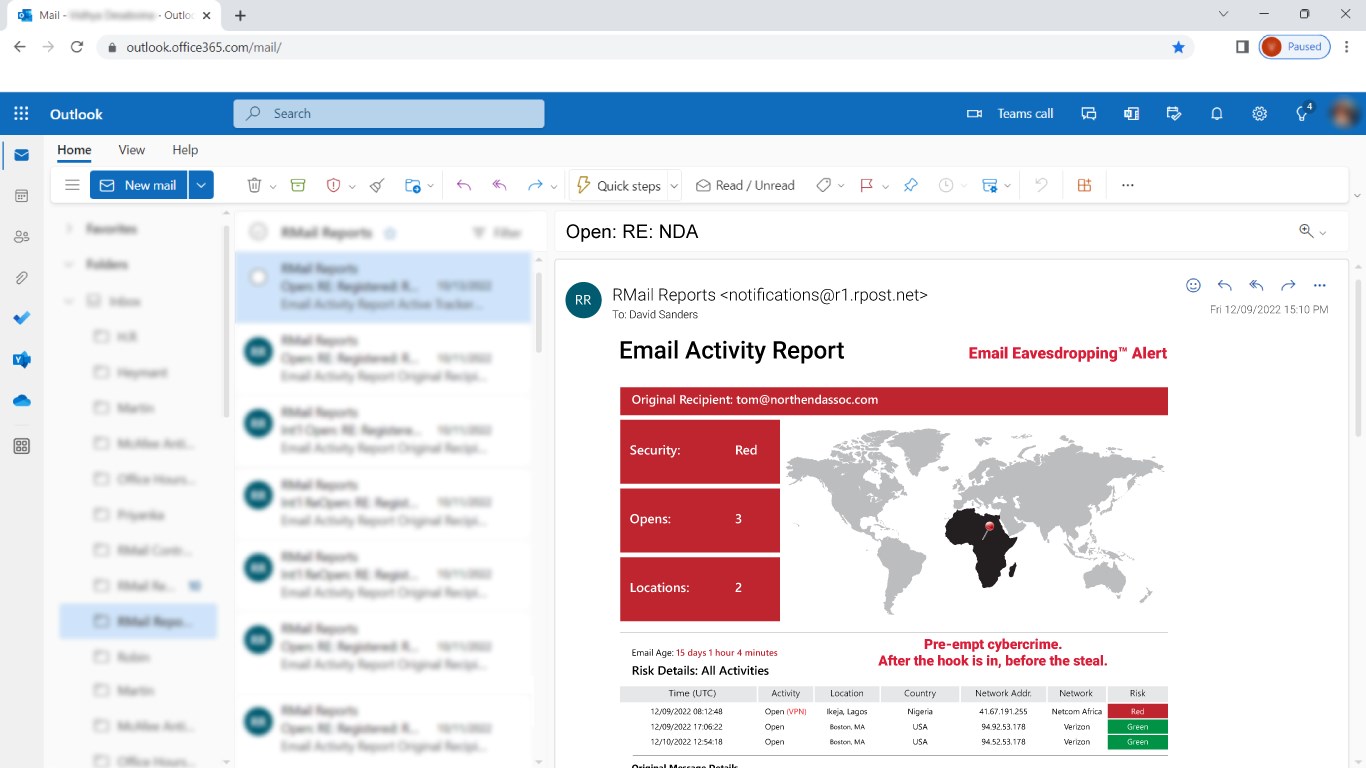Open the Delete options dropdown arrow
The image size is (1366, 768).
point(273,186)
